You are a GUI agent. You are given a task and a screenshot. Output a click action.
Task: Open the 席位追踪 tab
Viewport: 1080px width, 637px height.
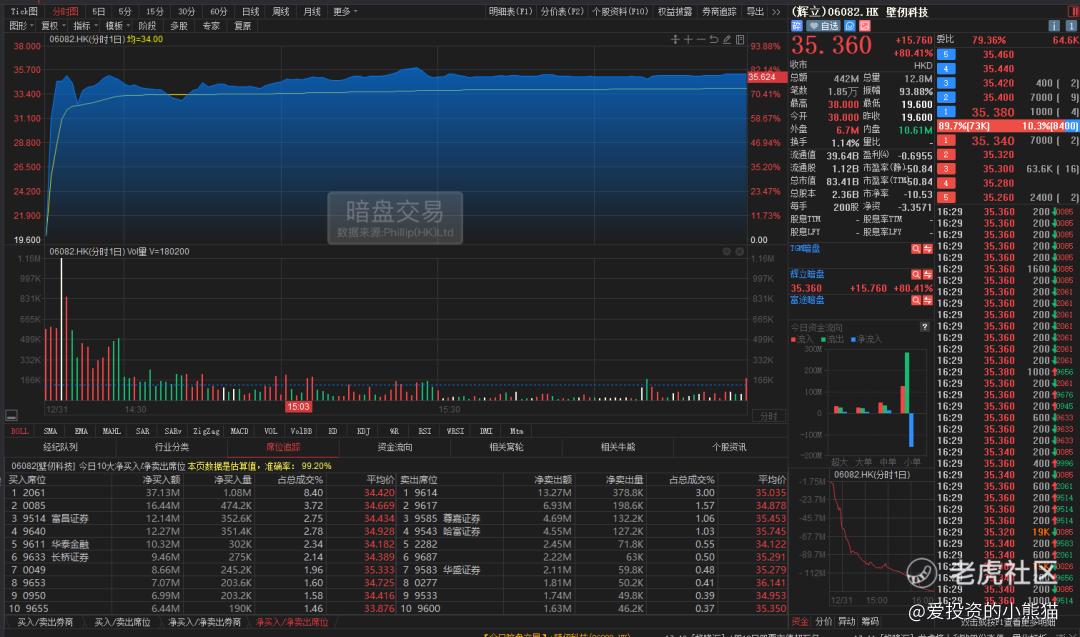tap(283, 447)
